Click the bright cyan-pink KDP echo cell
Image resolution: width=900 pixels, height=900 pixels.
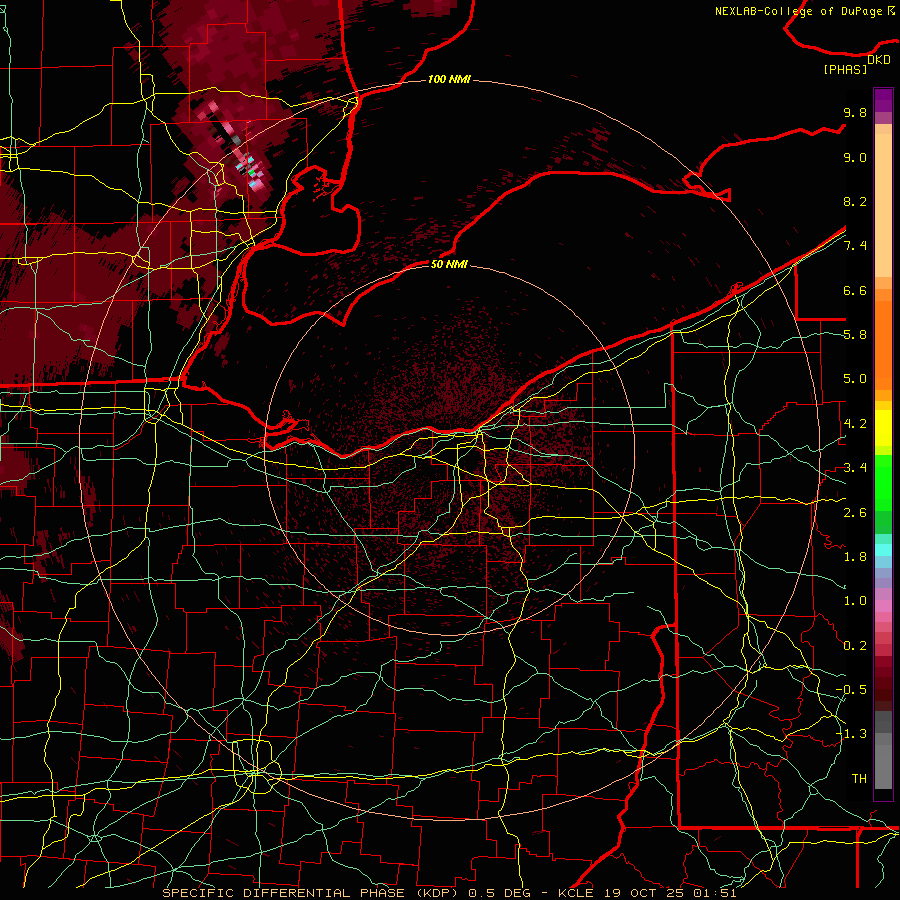pos(251,171)
